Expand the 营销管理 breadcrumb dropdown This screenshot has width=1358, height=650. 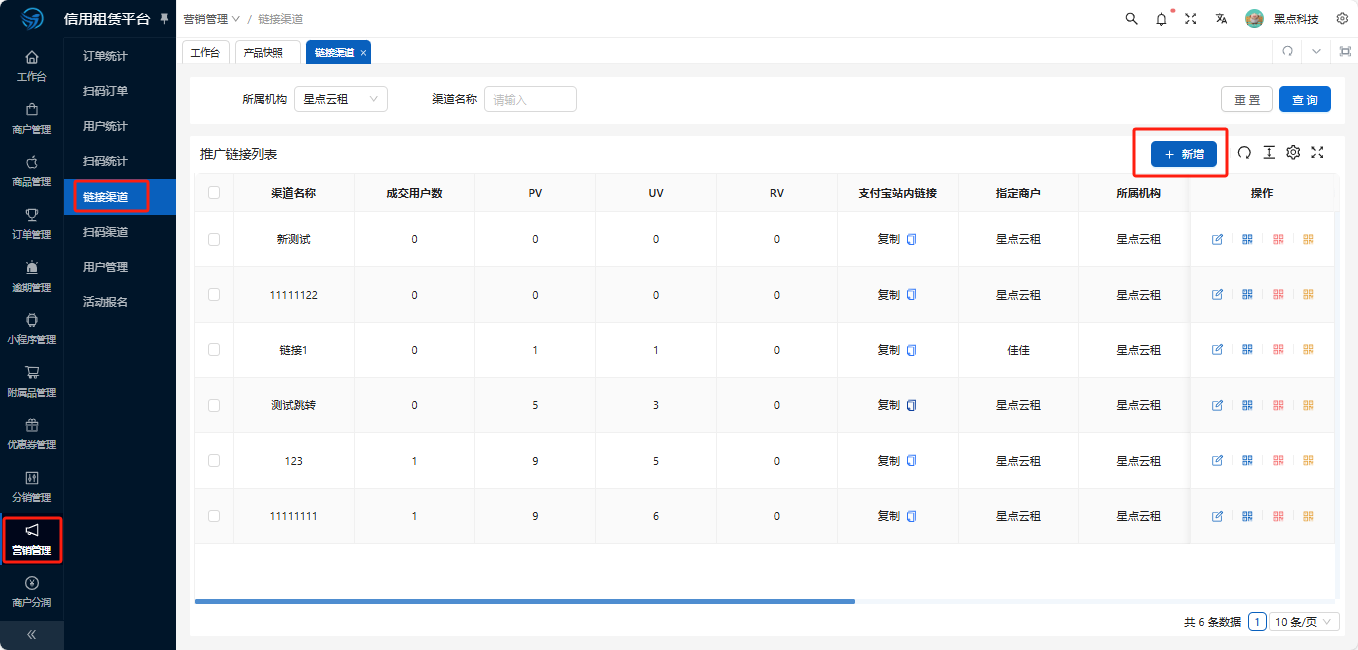211,19
